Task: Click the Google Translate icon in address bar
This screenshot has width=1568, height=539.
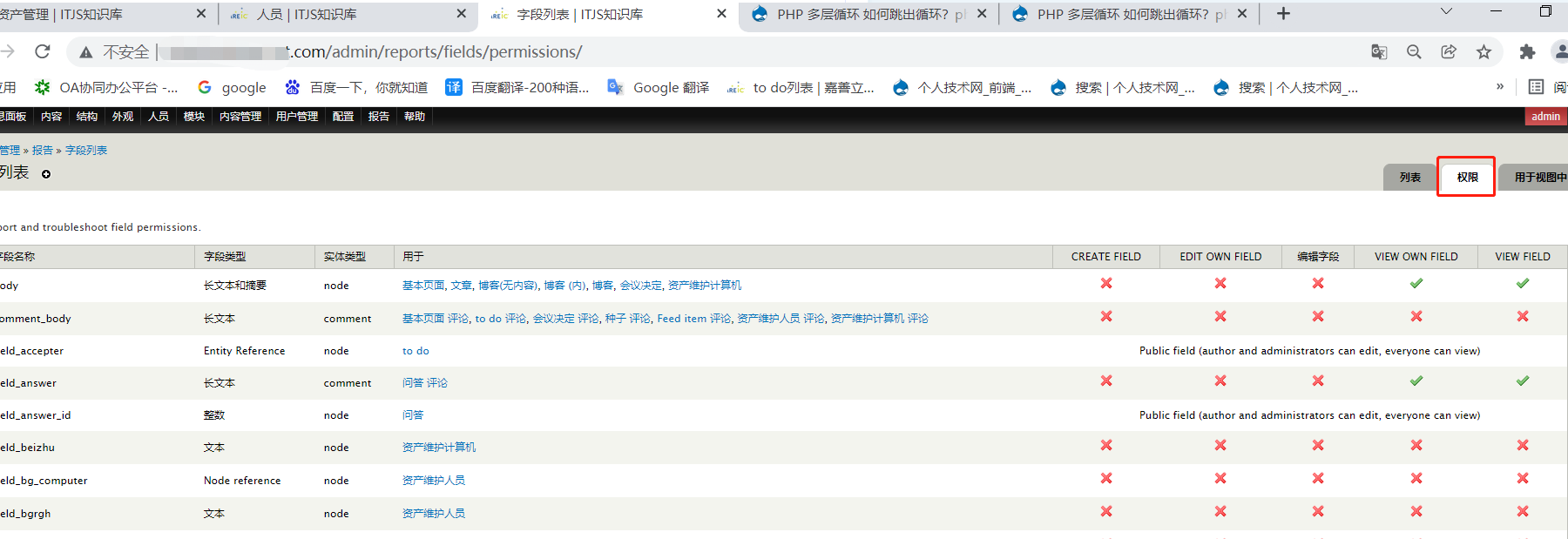Action: pos(1379,52)
